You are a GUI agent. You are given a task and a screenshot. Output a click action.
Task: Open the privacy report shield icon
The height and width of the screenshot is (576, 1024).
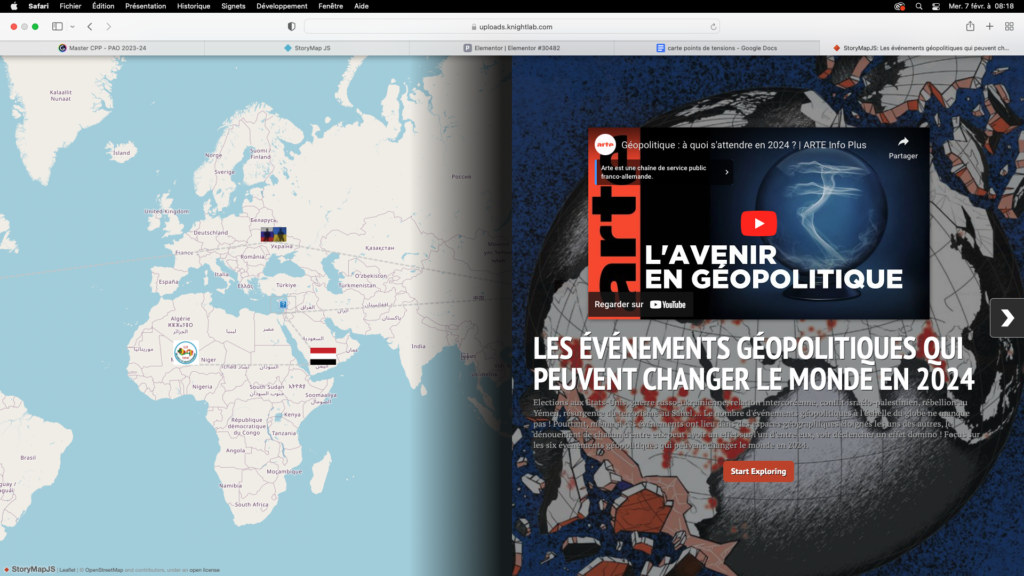point(291,27)
